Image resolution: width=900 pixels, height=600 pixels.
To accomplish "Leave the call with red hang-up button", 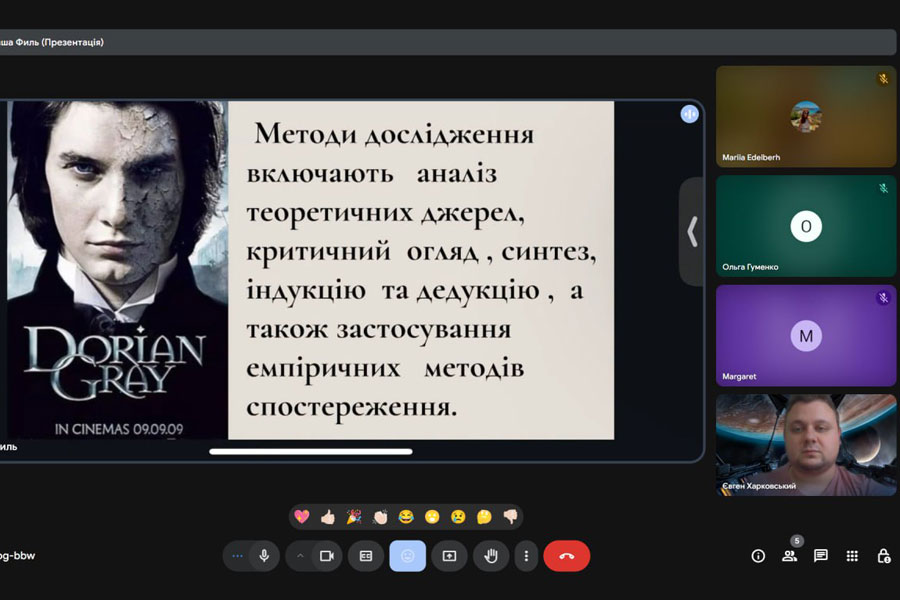I will click(x=567, y=556).
